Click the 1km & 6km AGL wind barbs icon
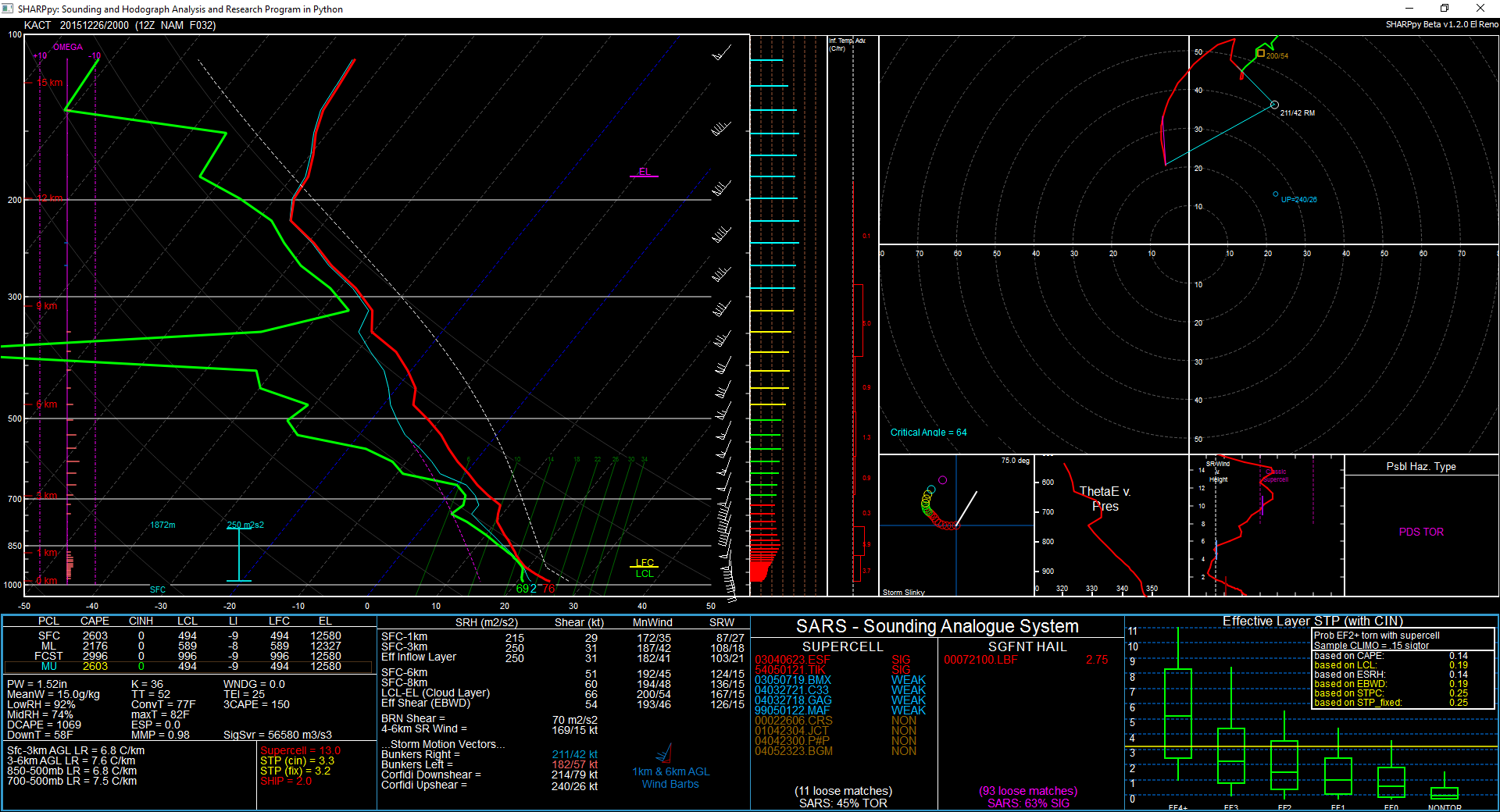This screenshot has width=1500, height=812. [x=665, y=754]
